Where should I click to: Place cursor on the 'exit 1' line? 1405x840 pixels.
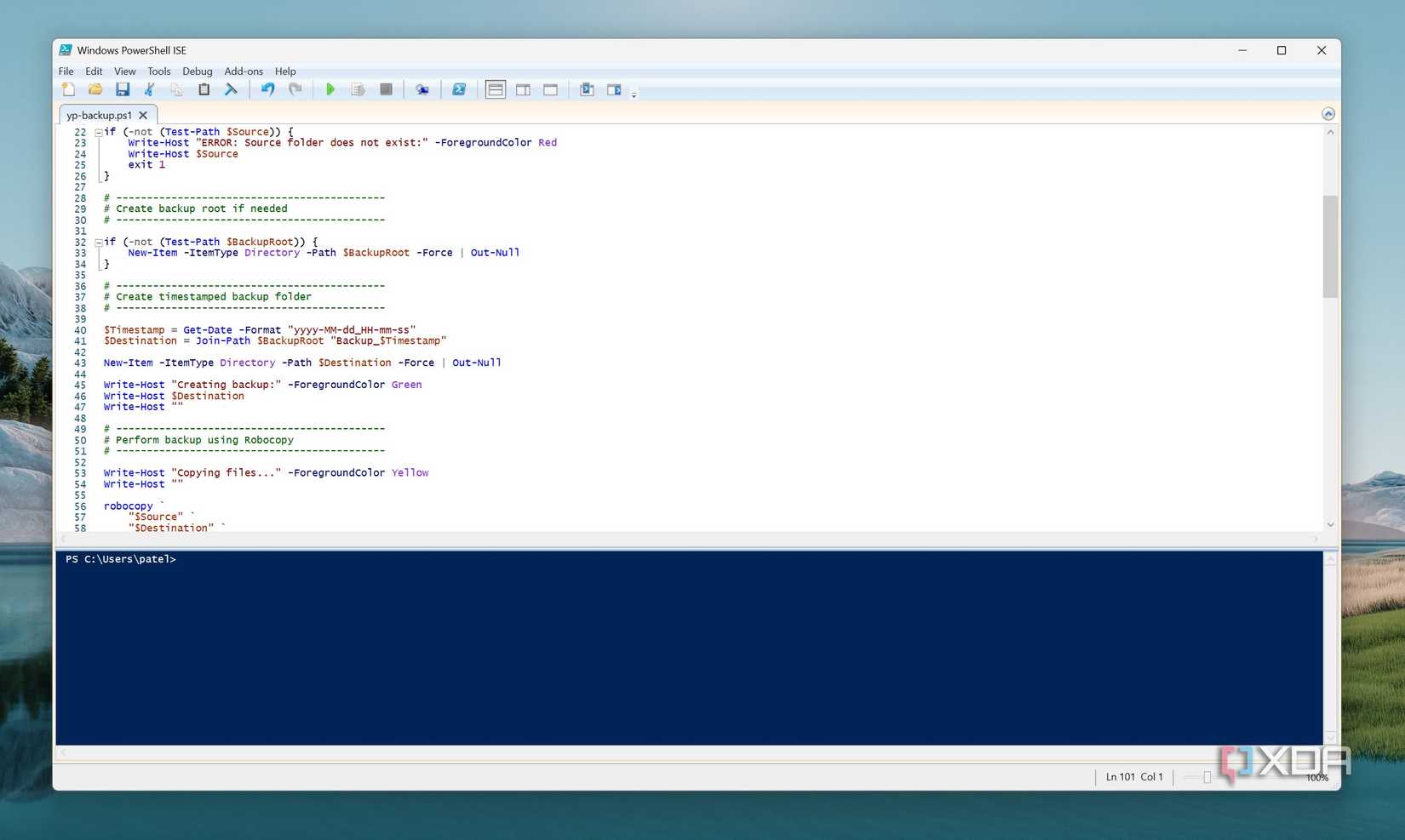click(x=146, y=165)
